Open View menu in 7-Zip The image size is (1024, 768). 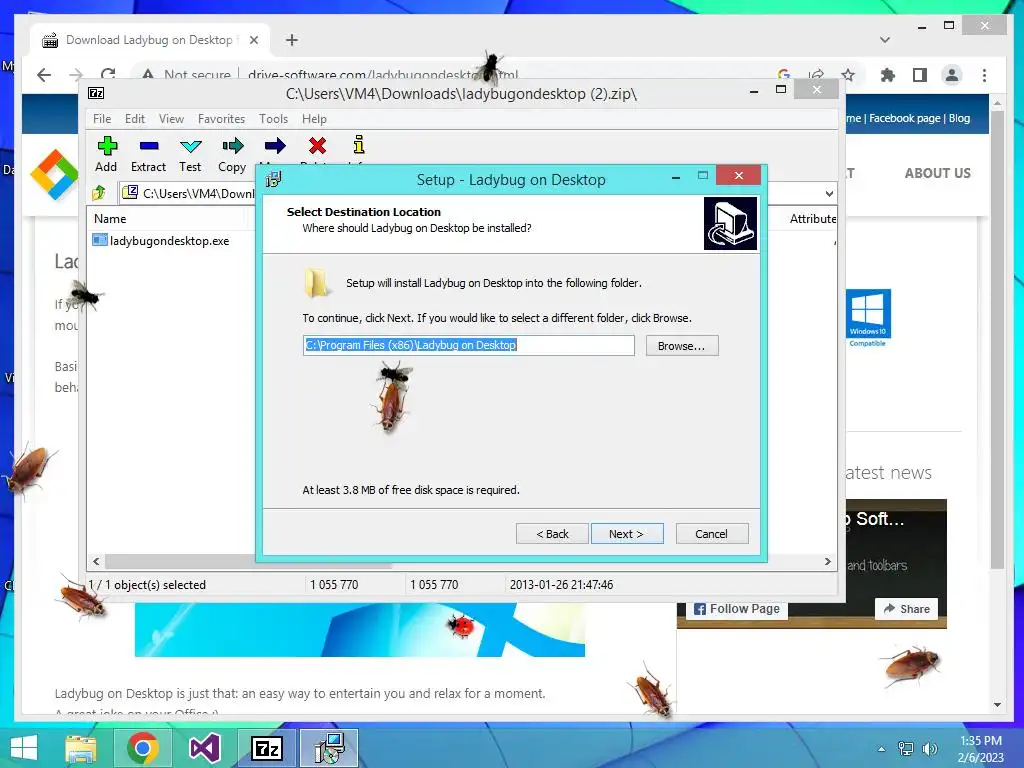171,119
